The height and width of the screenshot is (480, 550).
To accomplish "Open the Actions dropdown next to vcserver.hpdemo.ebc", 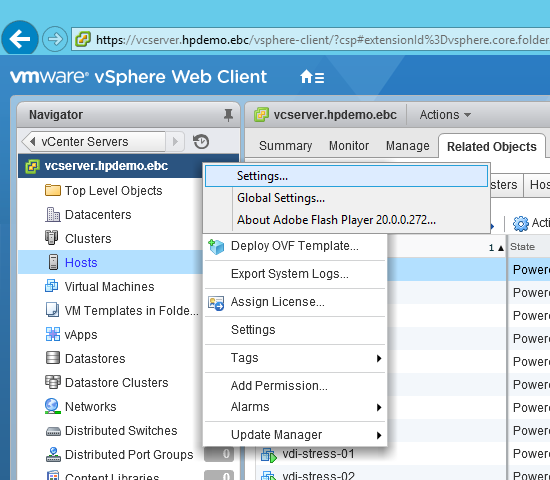I will 445,115.
